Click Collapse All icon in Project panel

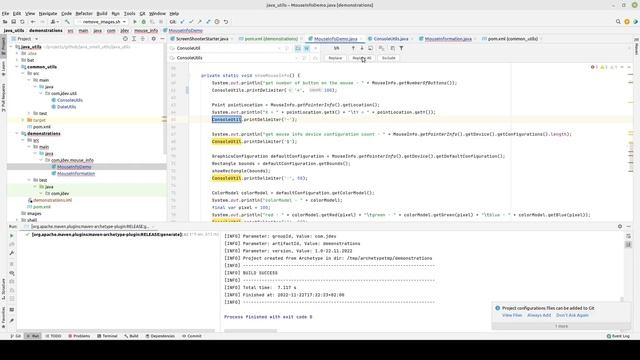click(x=142, y=39)
